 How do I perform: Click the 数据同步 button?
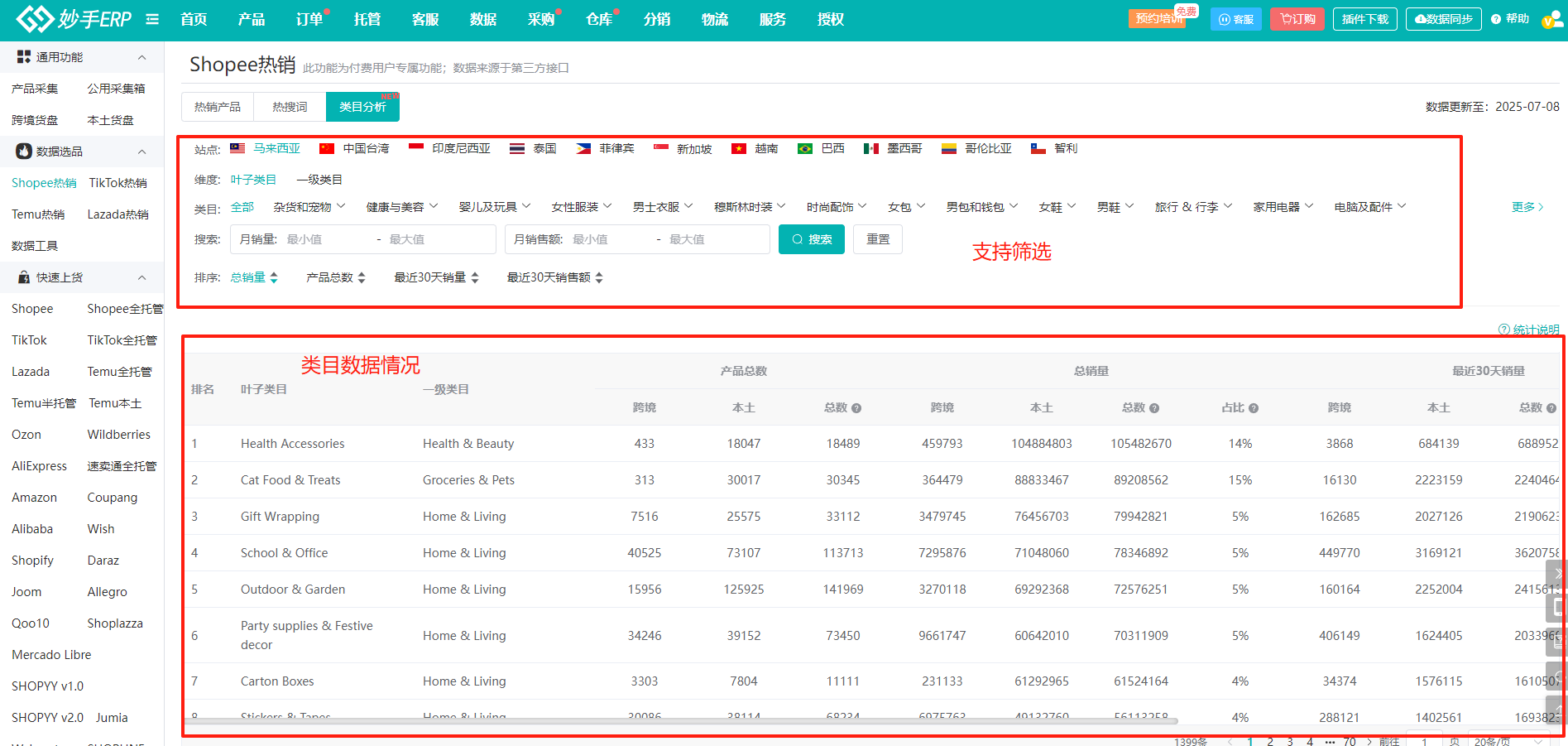(x=1444, y=19)
